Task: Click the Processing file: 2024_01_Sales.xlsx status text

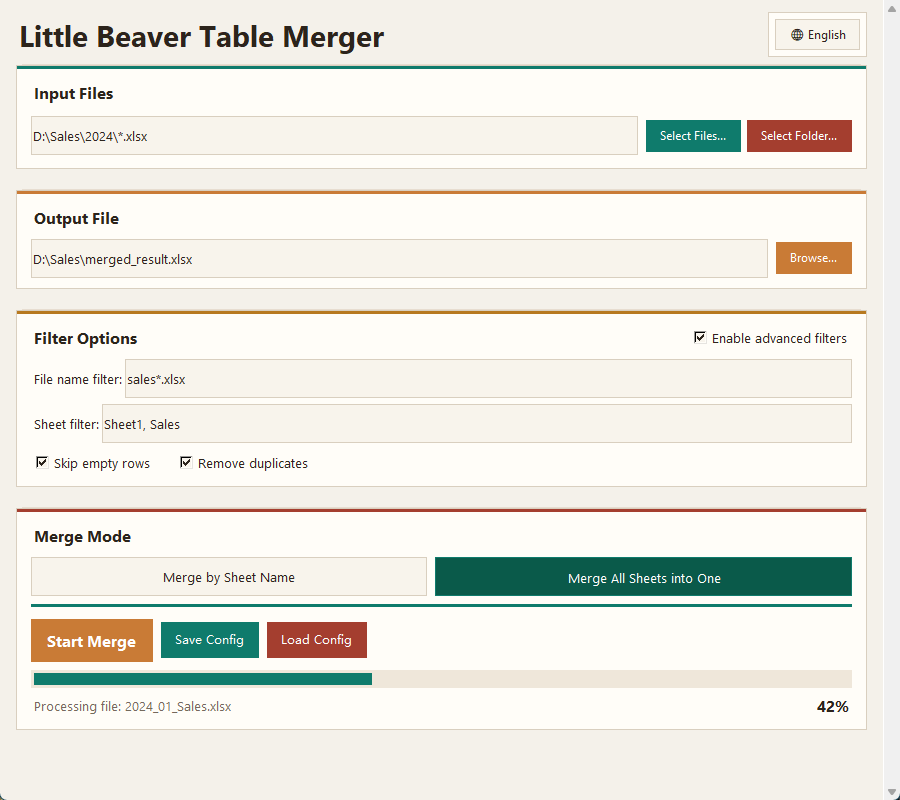Action: (133, 706)
